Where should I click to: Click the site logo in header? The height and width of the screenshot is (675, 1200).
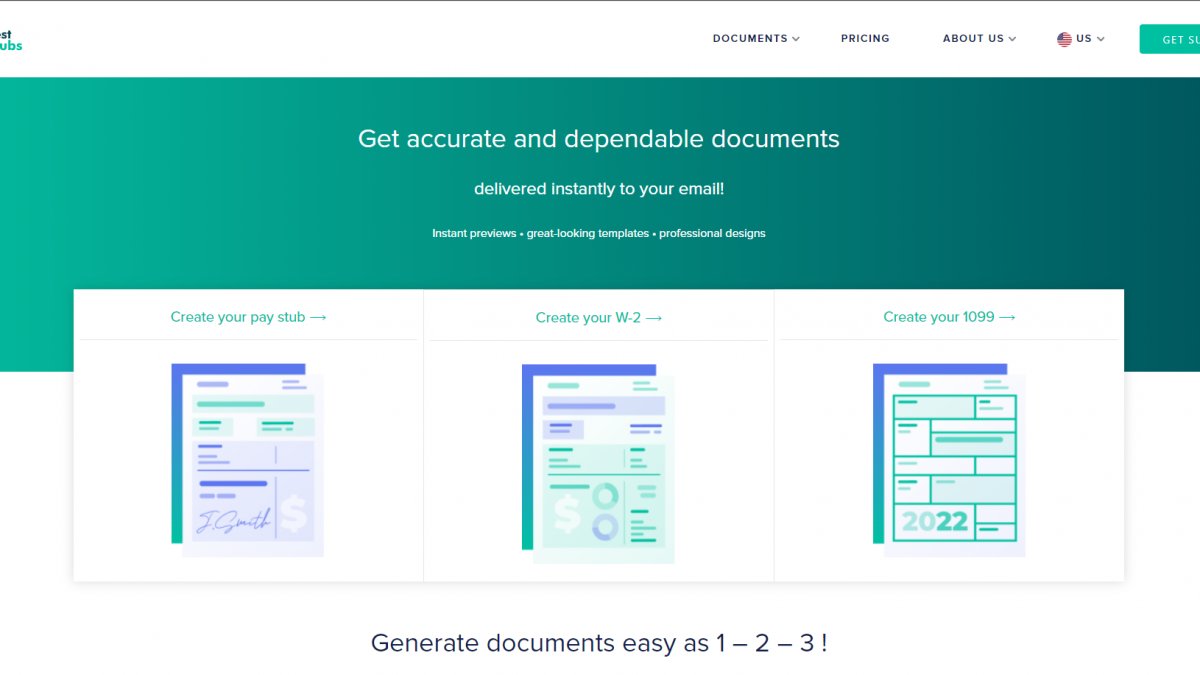10,39
